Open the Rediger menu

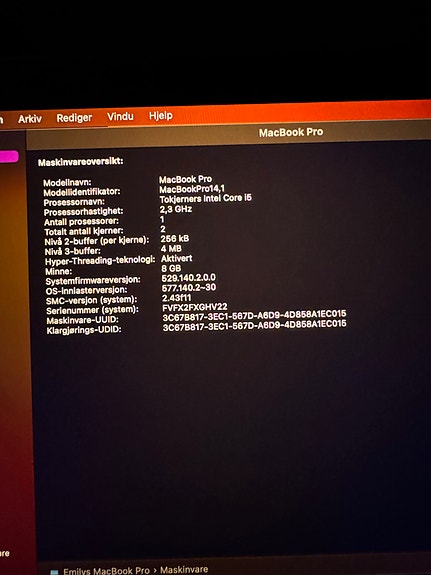tap(74, 118)
